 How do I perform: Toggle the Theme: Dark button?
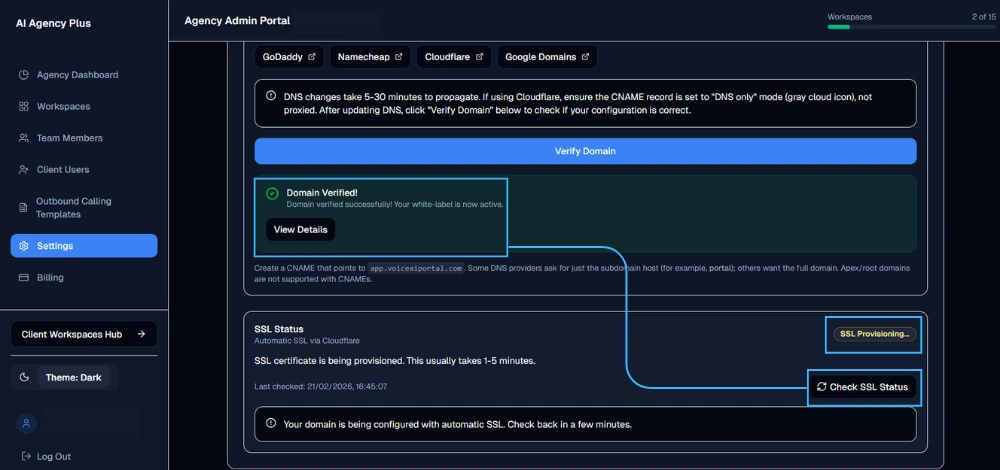click(x=73, y=378)
